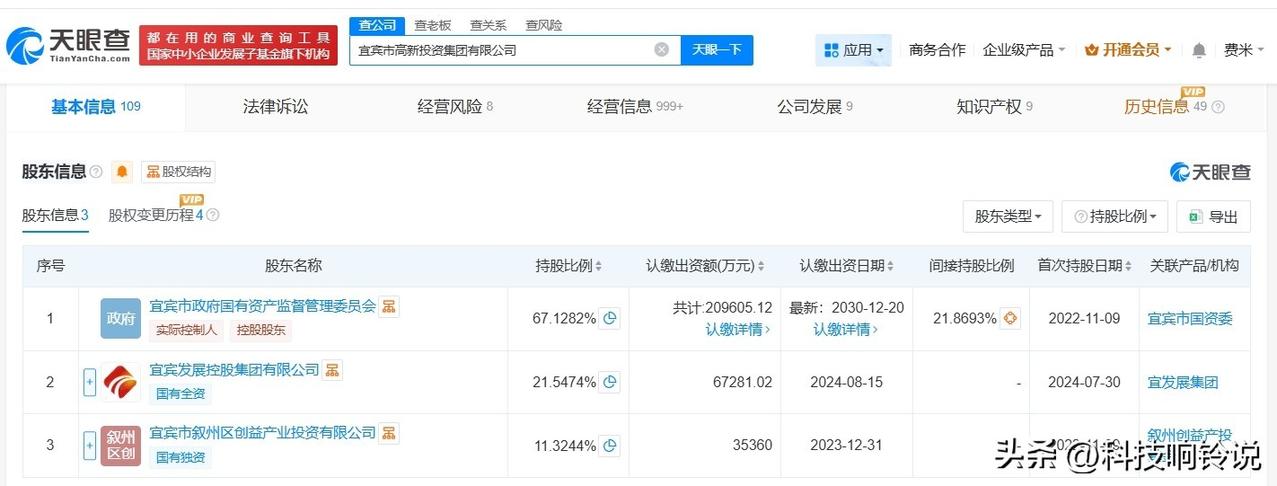Open the 宜发展集团 related organization link

coord(1183,382)
